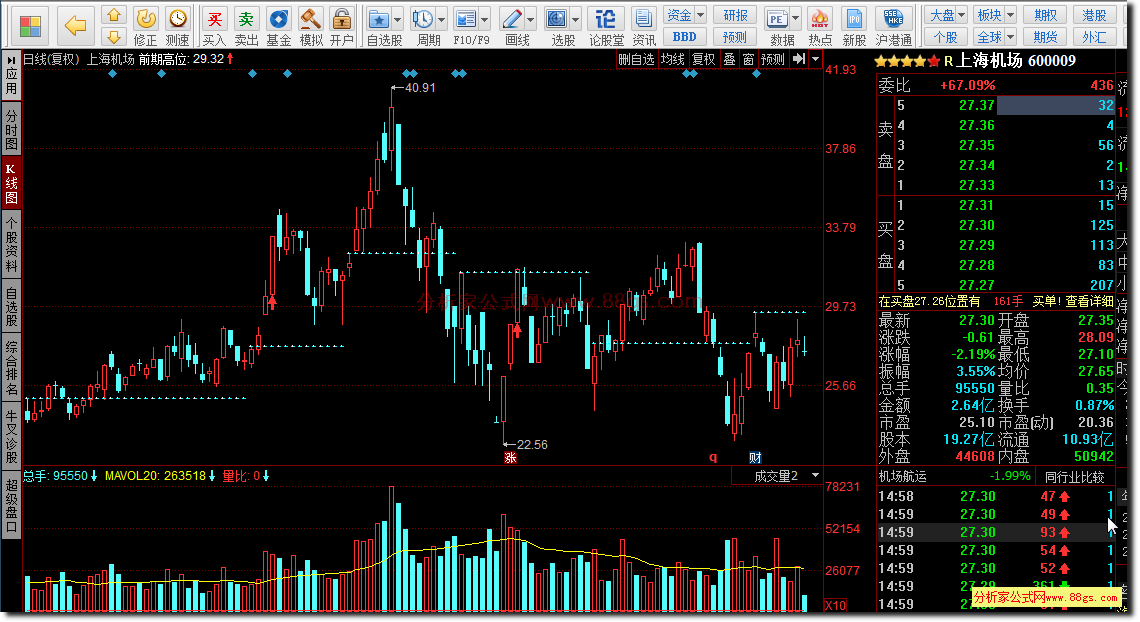Open the 论股堂 forum icon
Viewport: 1140px width, 622px height.
click(606, 19)
